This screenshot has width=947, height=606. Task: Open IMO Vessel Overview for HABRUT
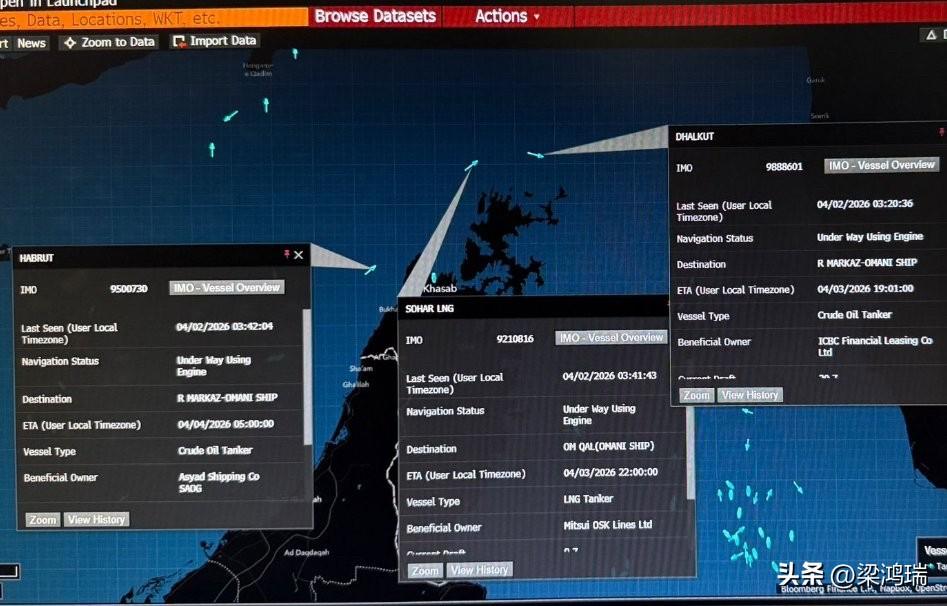[226, 288]
